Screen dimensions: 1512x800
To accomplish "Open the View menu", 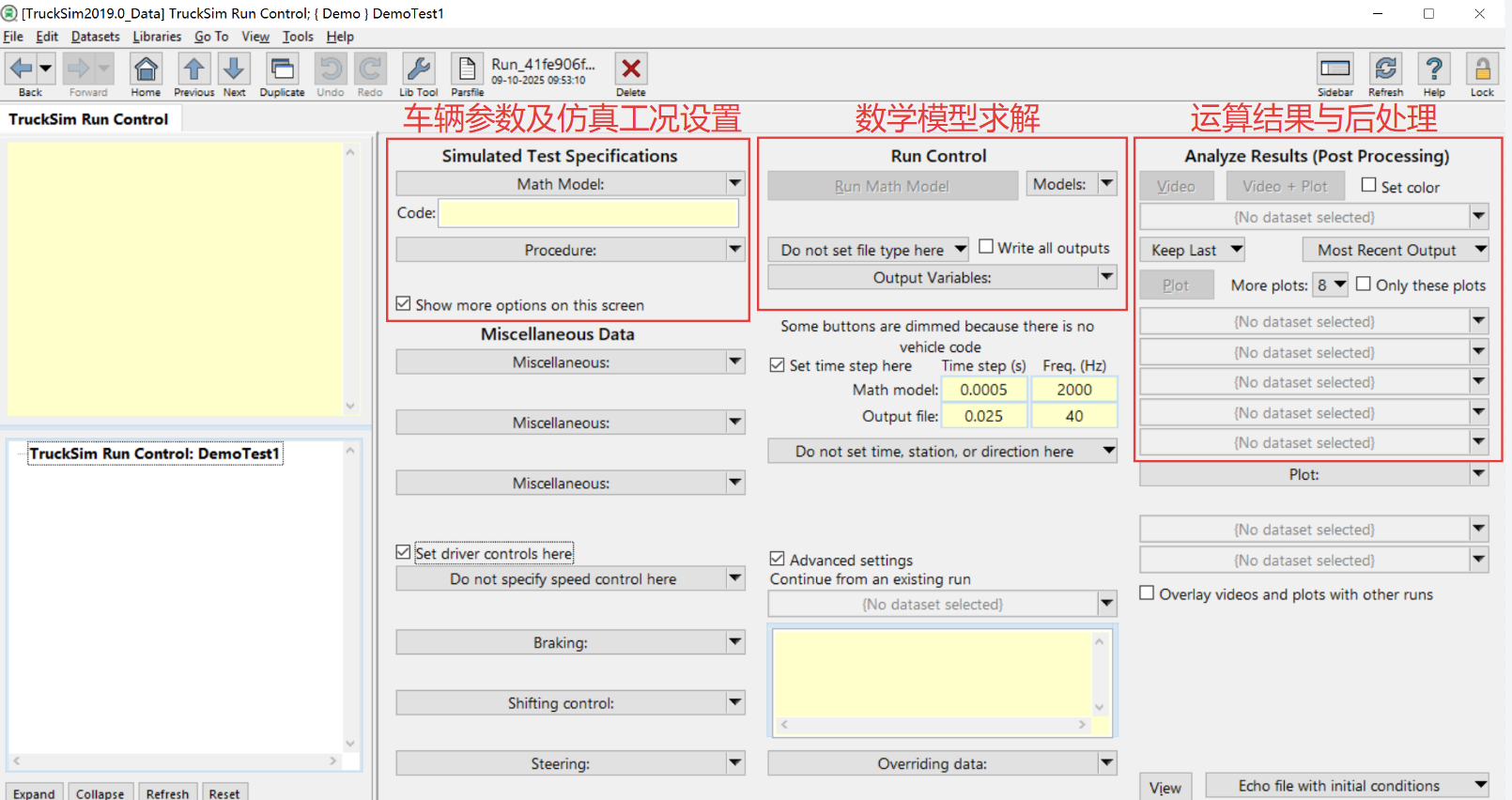I will [x=255, y=37].
